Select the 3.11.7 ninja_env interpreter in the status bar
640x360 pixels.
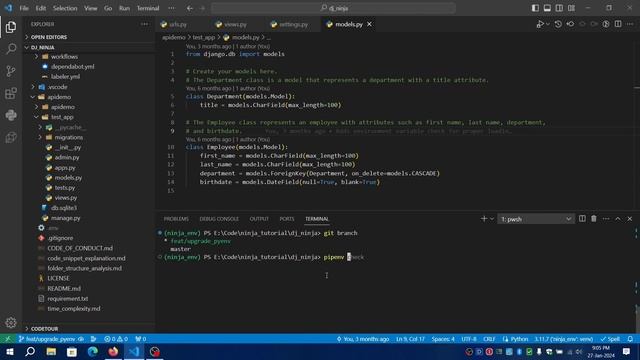click(x=564, y=339)
